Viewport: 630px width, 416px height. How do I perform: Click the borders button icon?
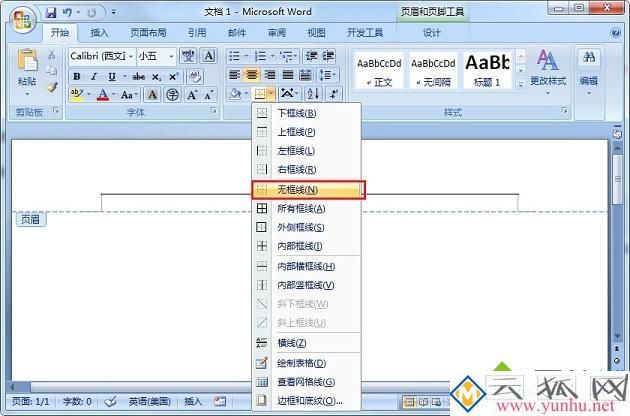tap(260, 94)
